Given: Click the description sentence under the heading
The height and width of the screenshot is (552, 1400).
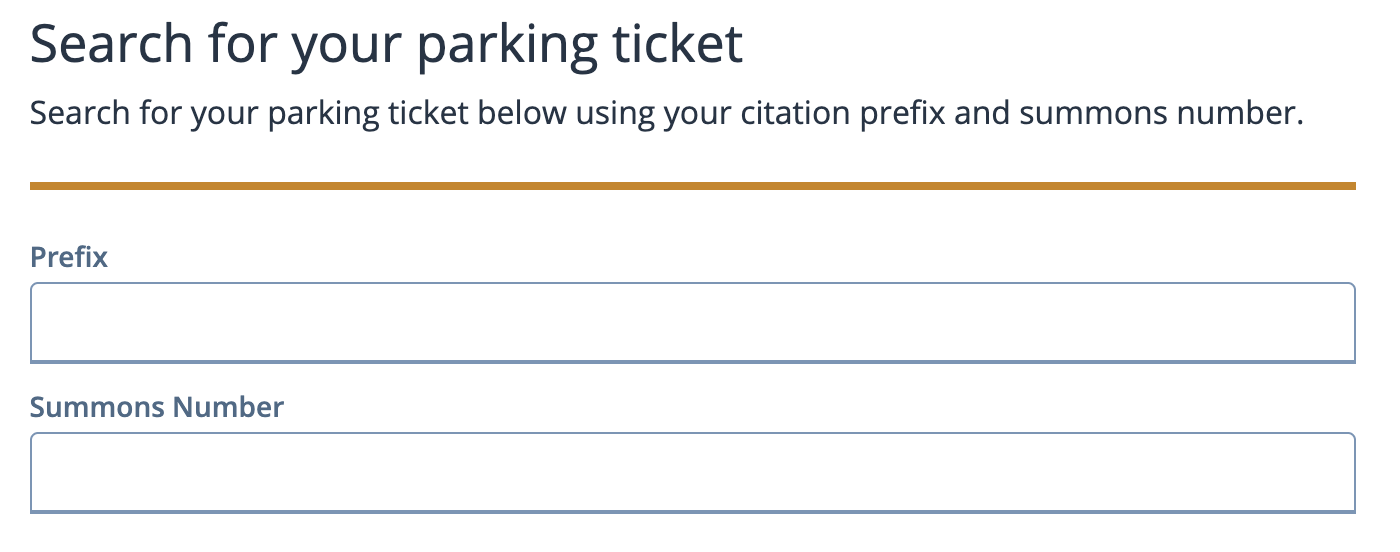Looking at the screenshot, I should (x=666, y=114).
